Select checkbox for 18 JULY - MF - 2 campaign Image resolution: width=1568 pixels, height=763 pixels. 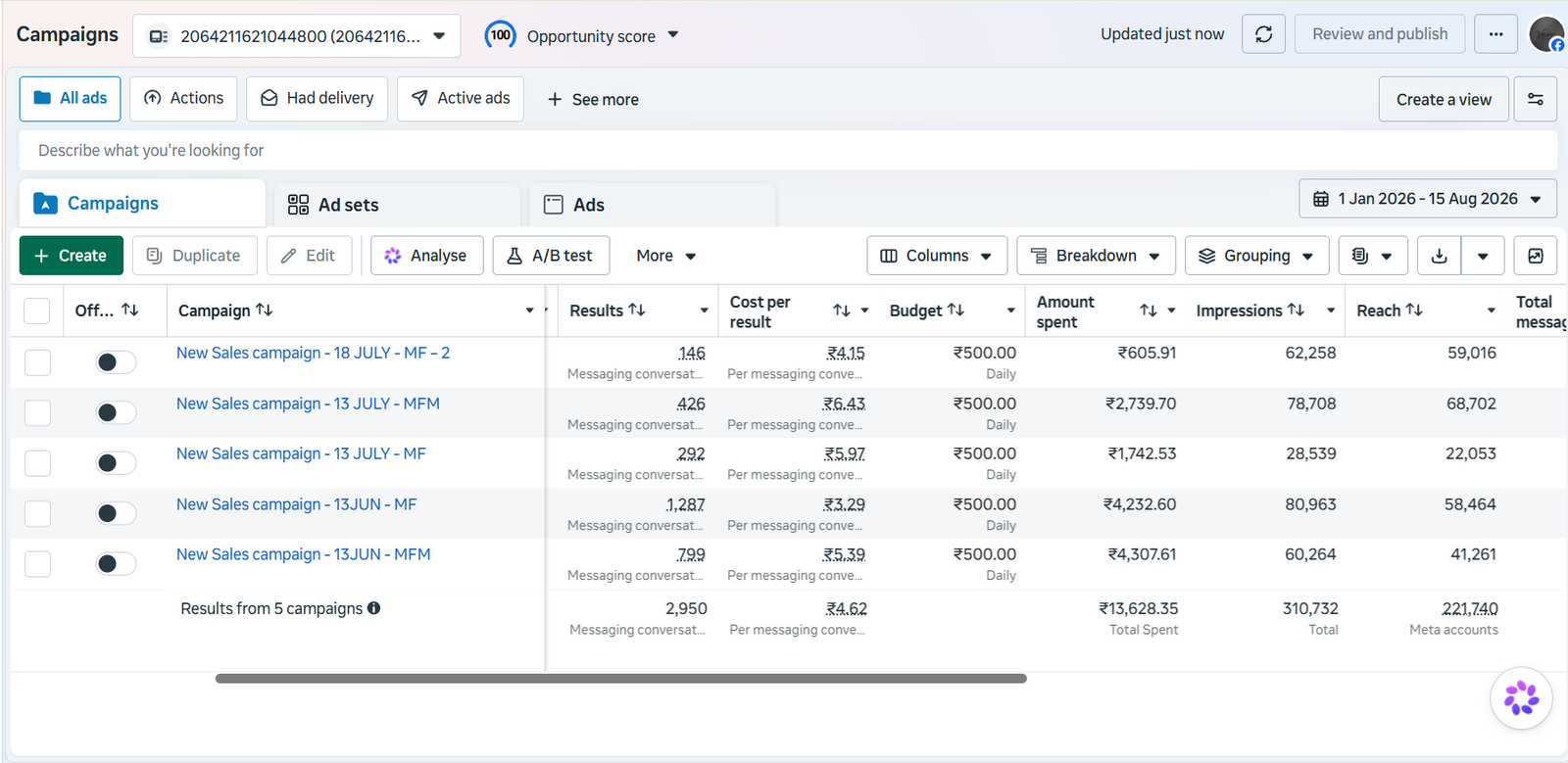click(37, 362)
